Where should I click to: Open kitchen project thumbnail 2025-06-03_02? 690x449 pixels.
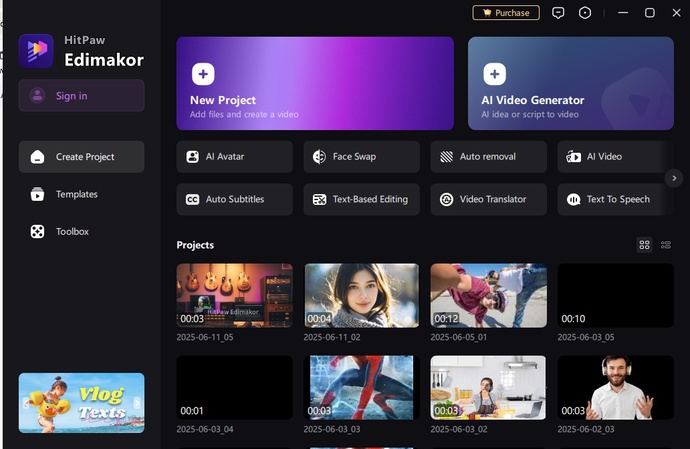click(x=488, y=387)
